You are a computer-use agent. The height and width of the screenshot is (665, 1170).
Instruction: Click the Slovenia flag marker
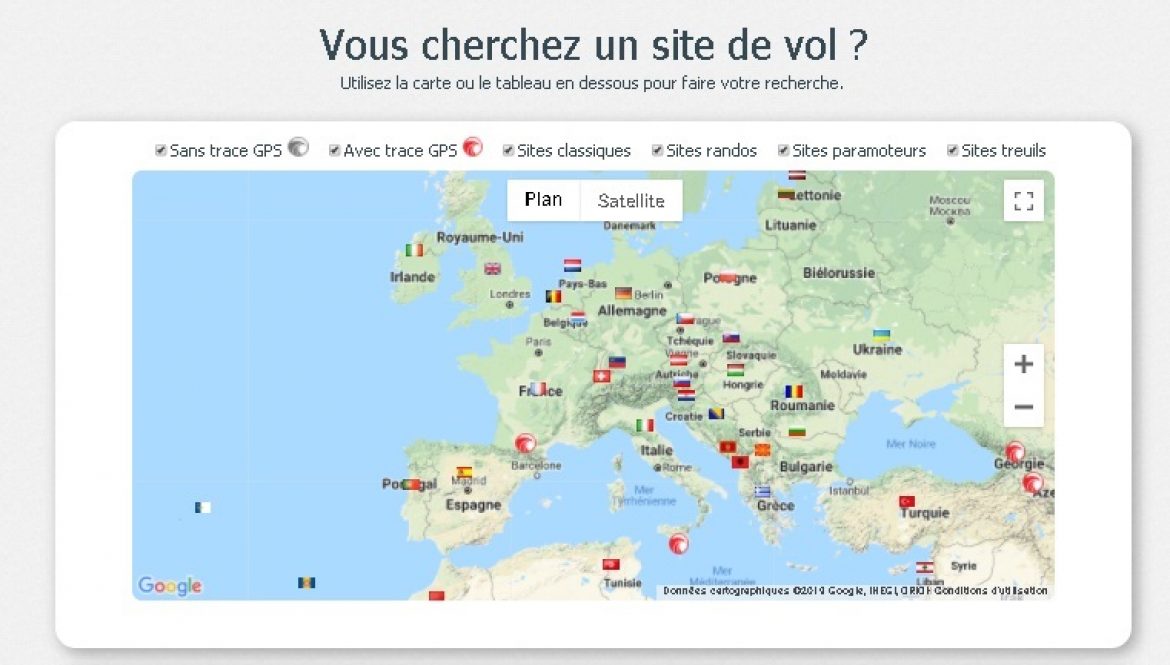[x=682, y=384]
